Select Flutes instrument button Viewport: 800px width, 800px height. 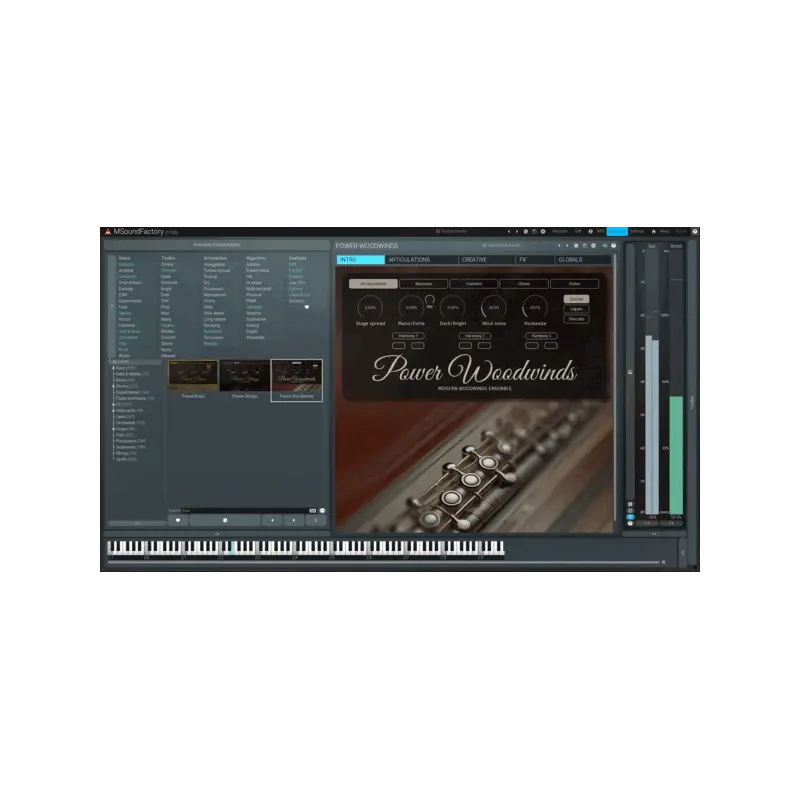pyautogui.click(x=574, y=284)
